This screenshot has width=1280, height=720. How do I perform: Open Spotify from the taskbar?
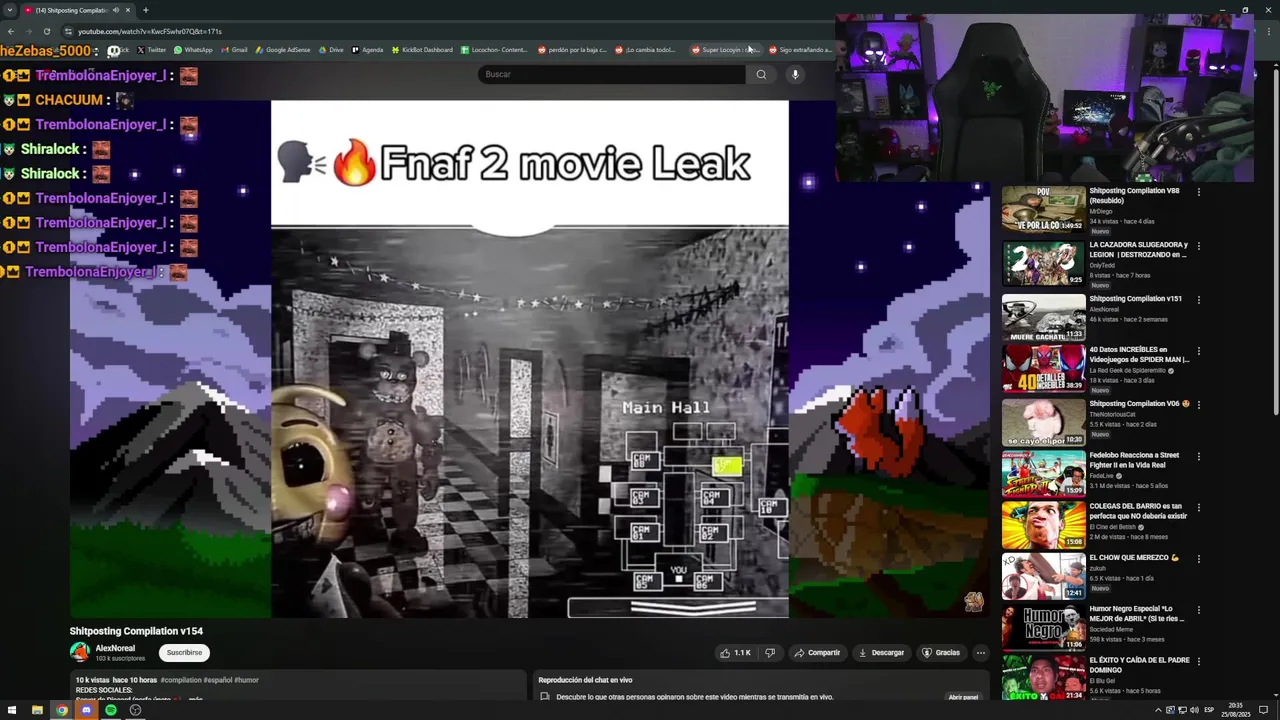[x=111, y=710]
